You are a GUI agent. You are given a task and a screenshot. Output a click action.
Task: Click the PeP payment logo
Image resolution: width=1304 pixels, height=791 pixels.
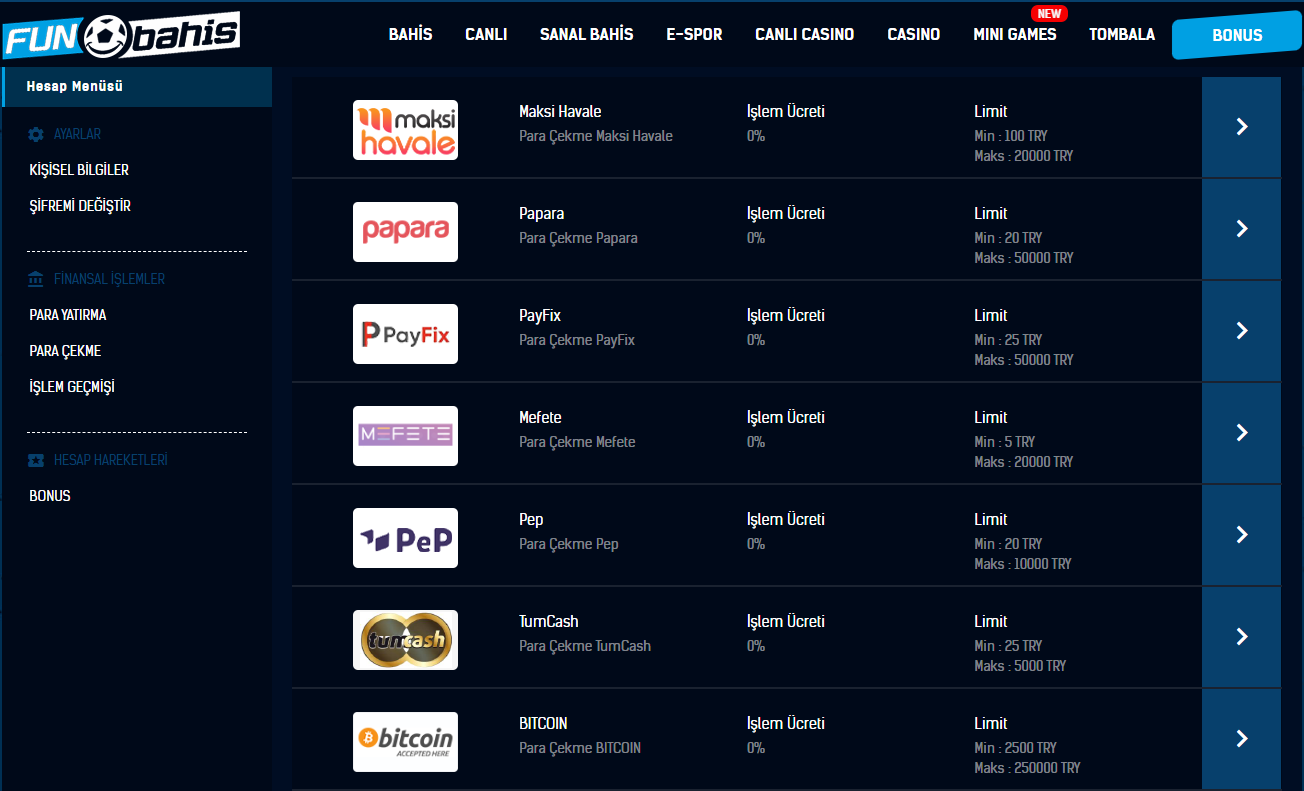point(405,538)
